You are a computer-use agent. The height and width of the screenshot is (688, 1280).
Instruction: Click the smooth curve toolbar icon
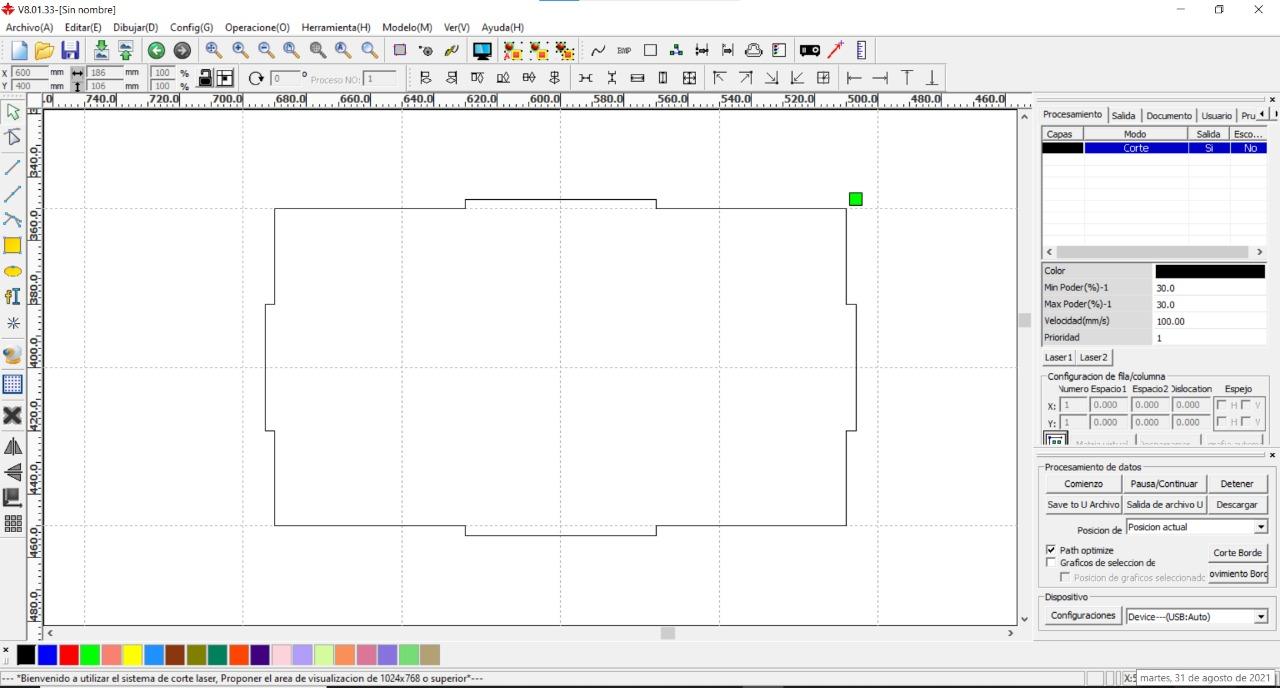(x=598, y=51)
